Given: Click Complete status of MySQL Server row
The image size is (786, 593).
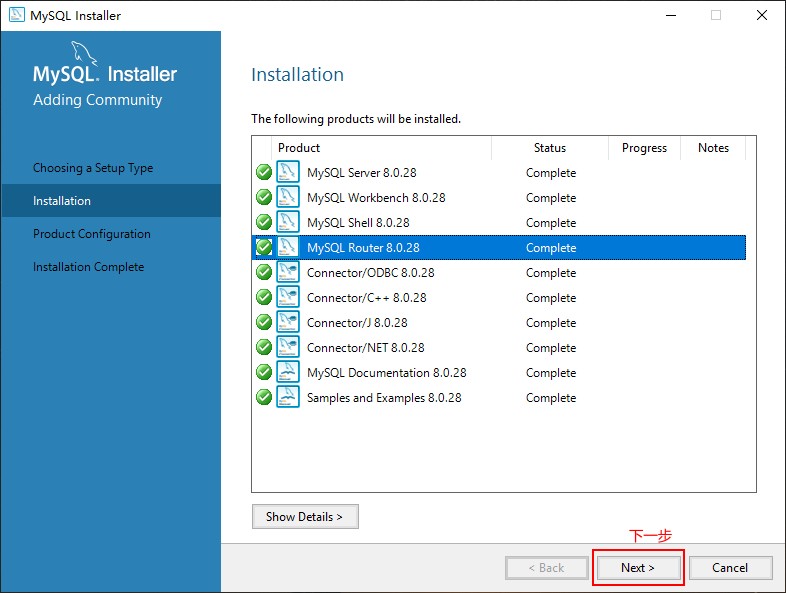Looking at the screenshot, I should (x=551, y=173).
